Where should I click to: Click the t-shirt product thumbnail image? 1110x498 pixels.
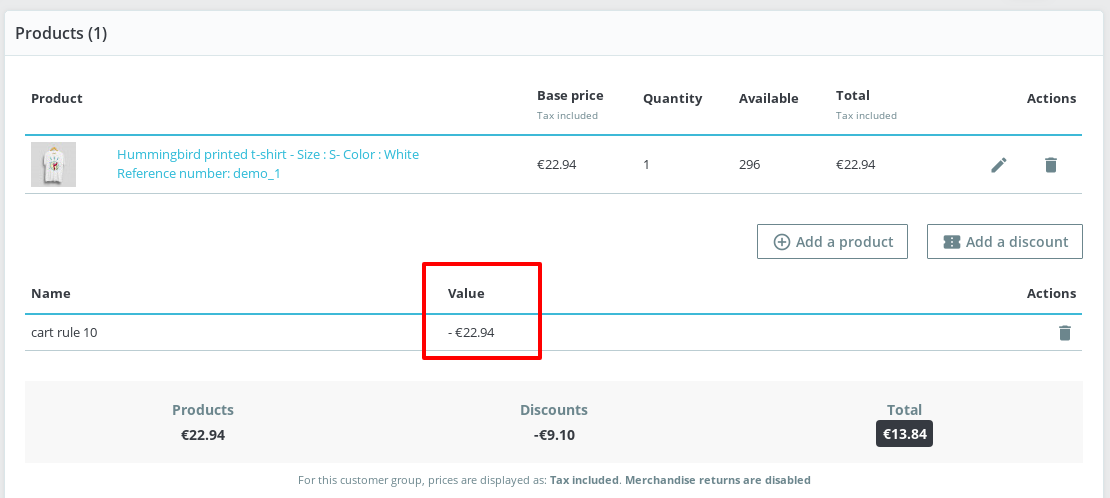[x=53, y=164]
